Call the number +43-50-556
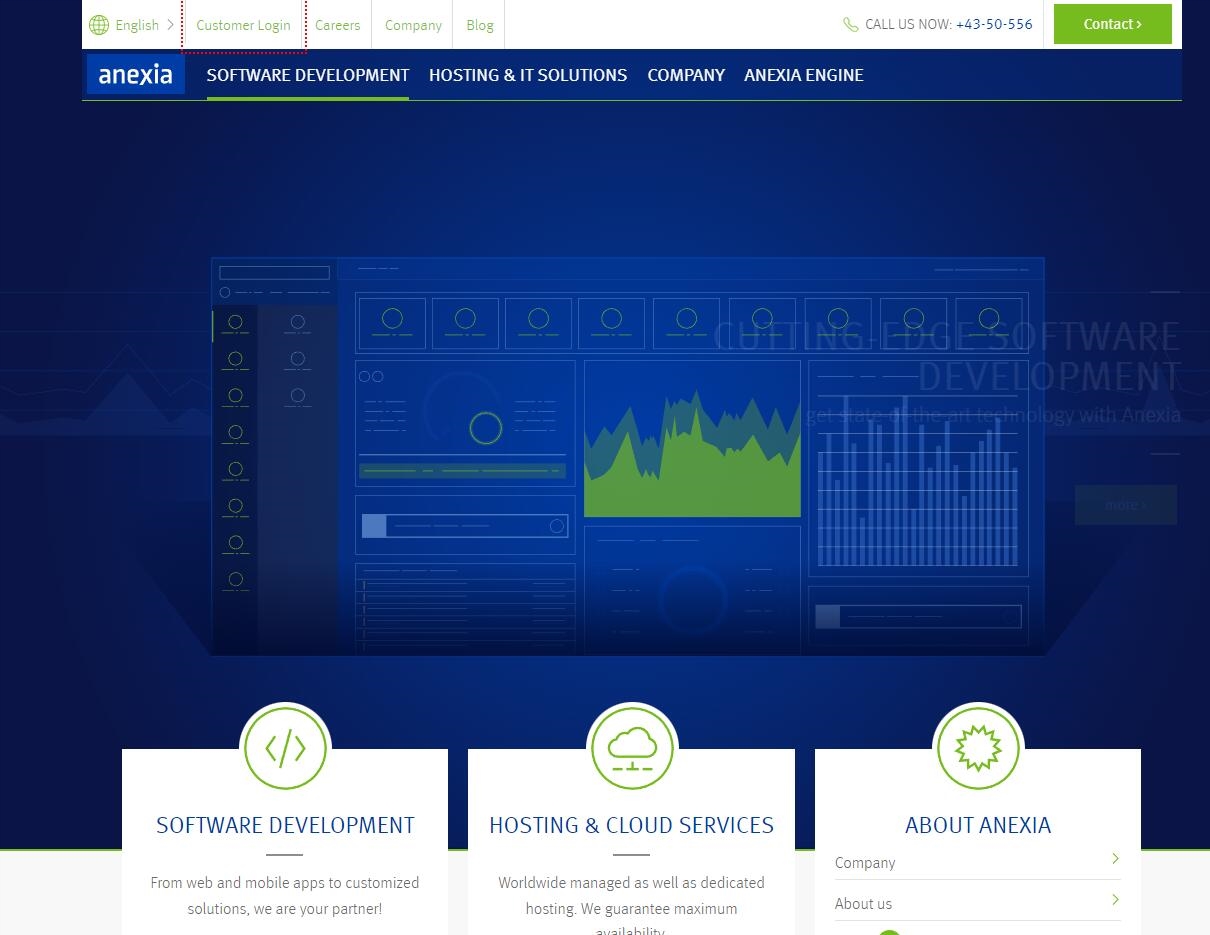1210x935 pixels. click(994, 24)
